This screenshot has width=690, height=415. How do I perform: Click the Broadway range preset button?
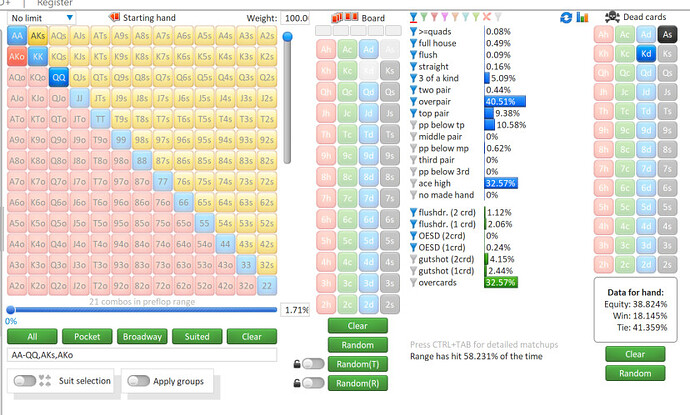[x=142, y=337]
